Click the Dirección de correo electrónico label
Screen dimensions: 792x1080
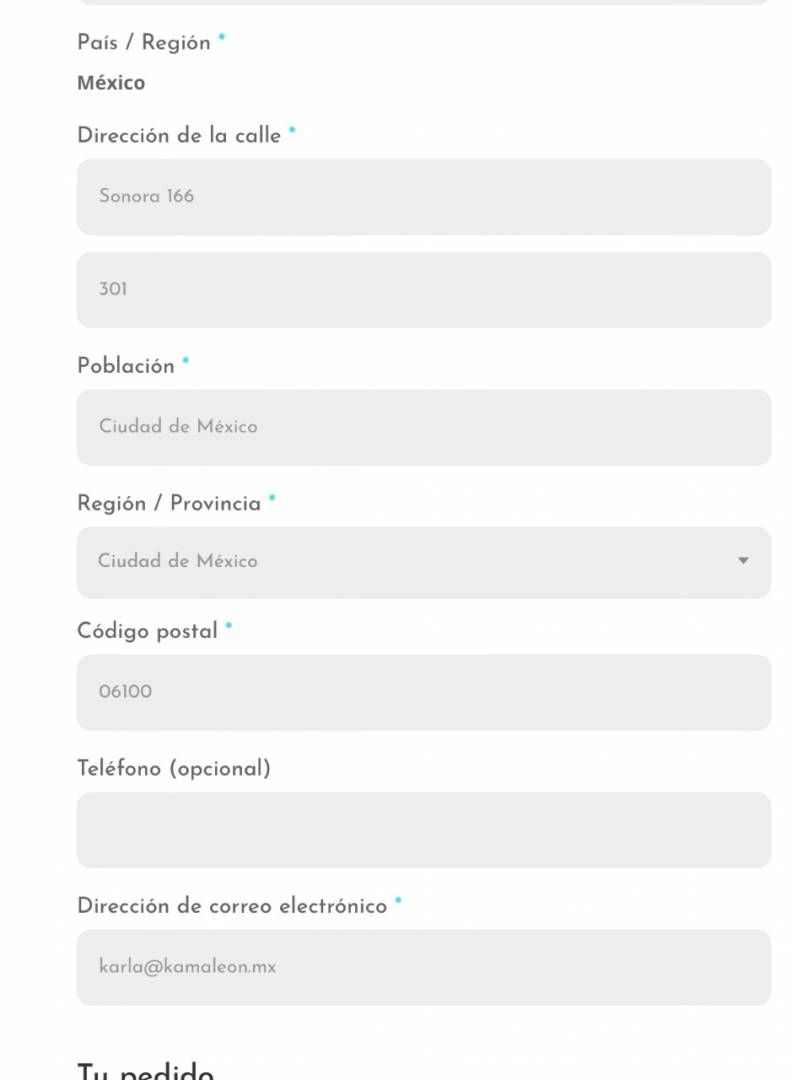(232, 906)
